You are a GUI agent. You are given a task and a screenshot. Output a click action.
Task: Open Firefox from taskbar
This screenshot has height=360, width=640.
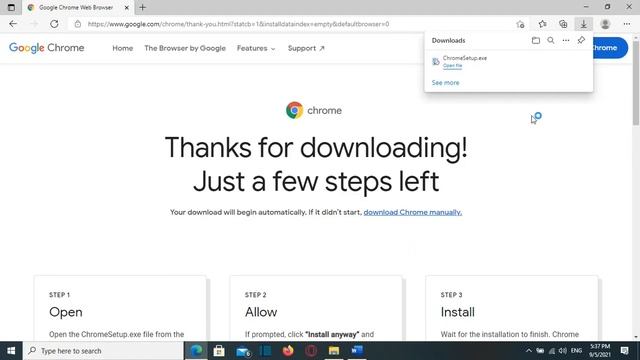click(x=288, y=351)
